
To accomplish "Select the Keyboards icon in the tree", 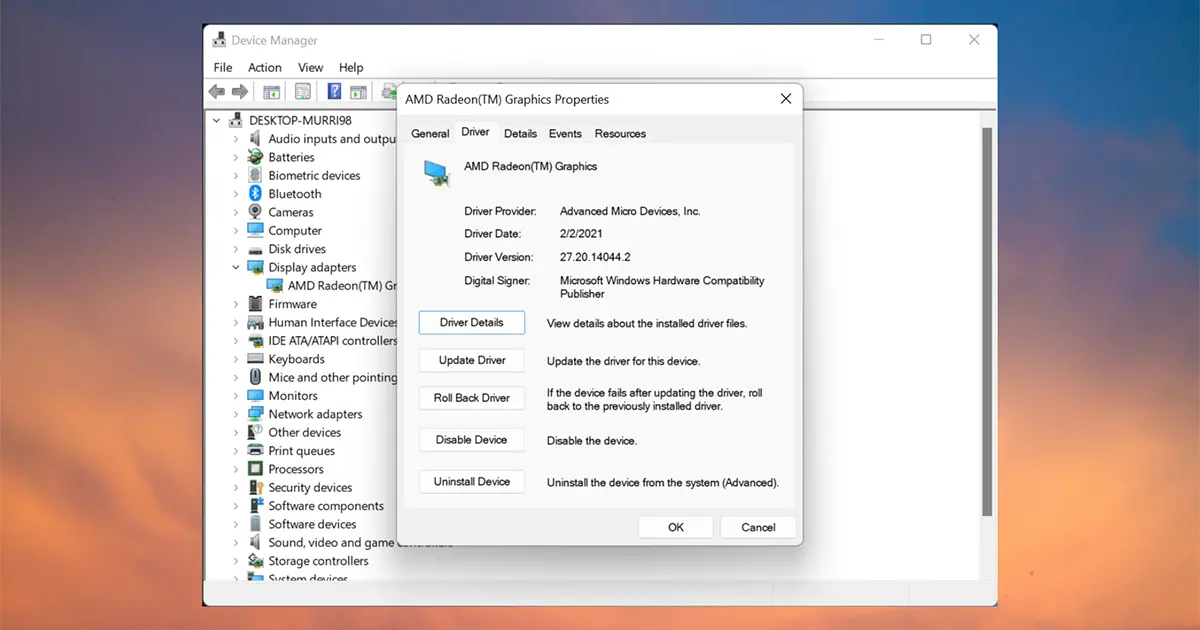I will coord(256,359).
